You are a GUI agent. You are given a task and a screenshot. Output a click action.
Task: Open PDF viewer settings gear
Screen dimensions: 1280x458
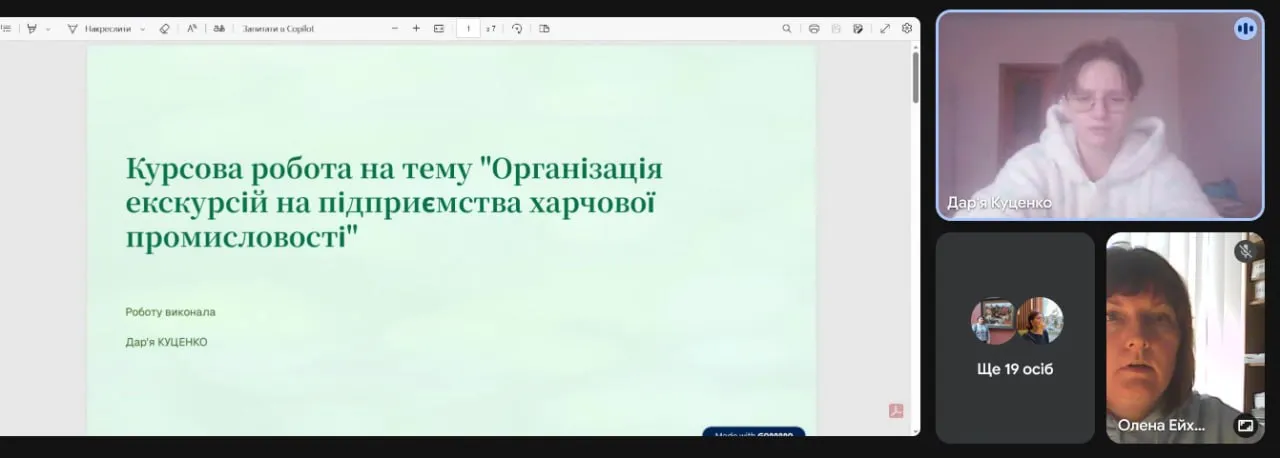tap(907, 29)
